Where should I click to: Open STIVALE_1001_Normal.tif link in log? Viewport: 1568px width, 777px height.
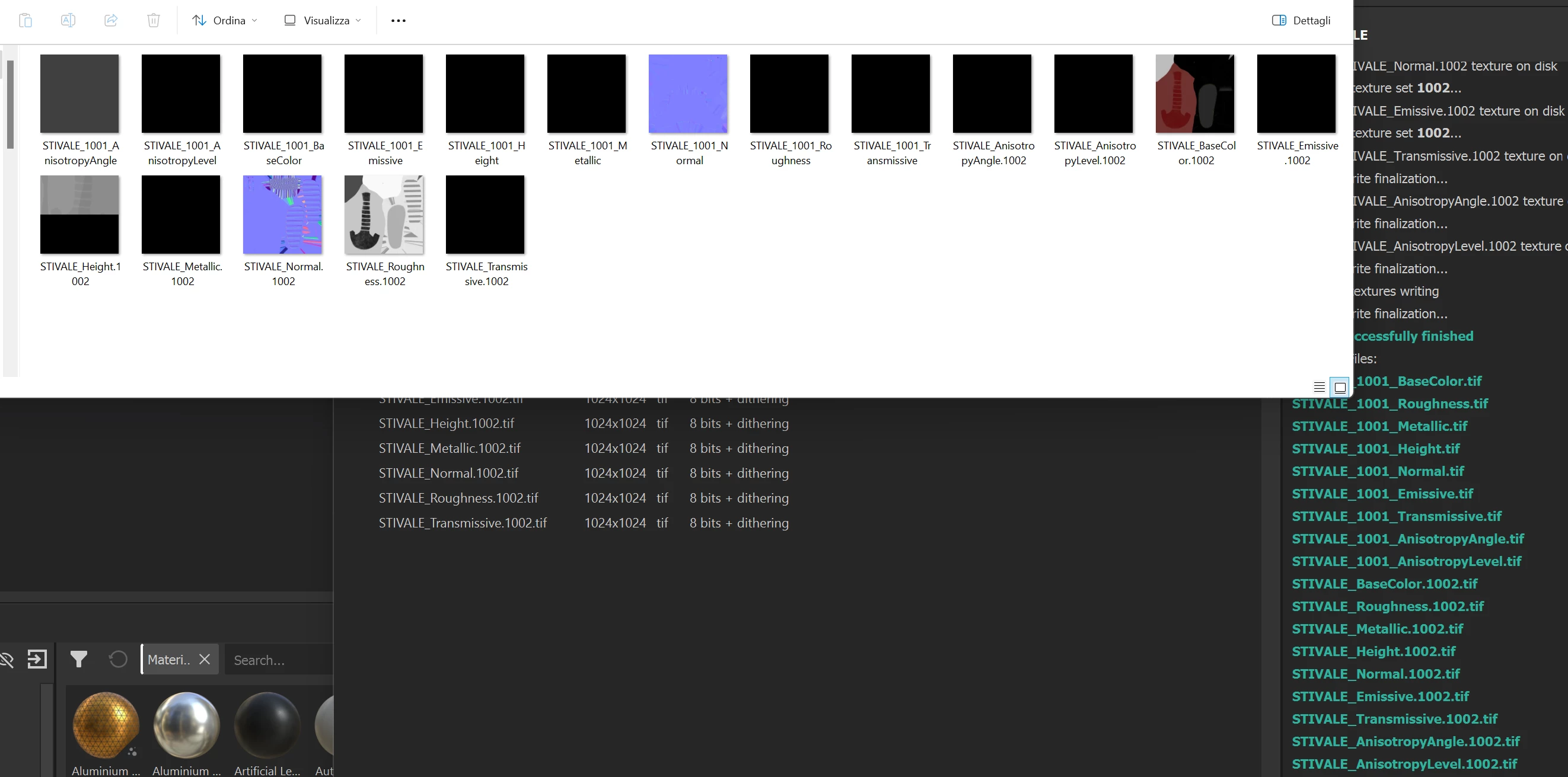1378,471
